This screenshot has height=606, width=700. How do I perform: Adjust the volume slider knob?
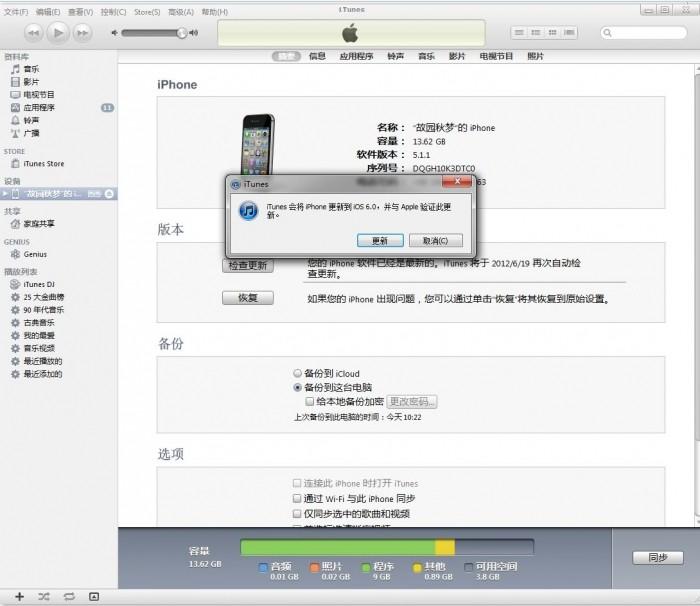pos(182,33)
